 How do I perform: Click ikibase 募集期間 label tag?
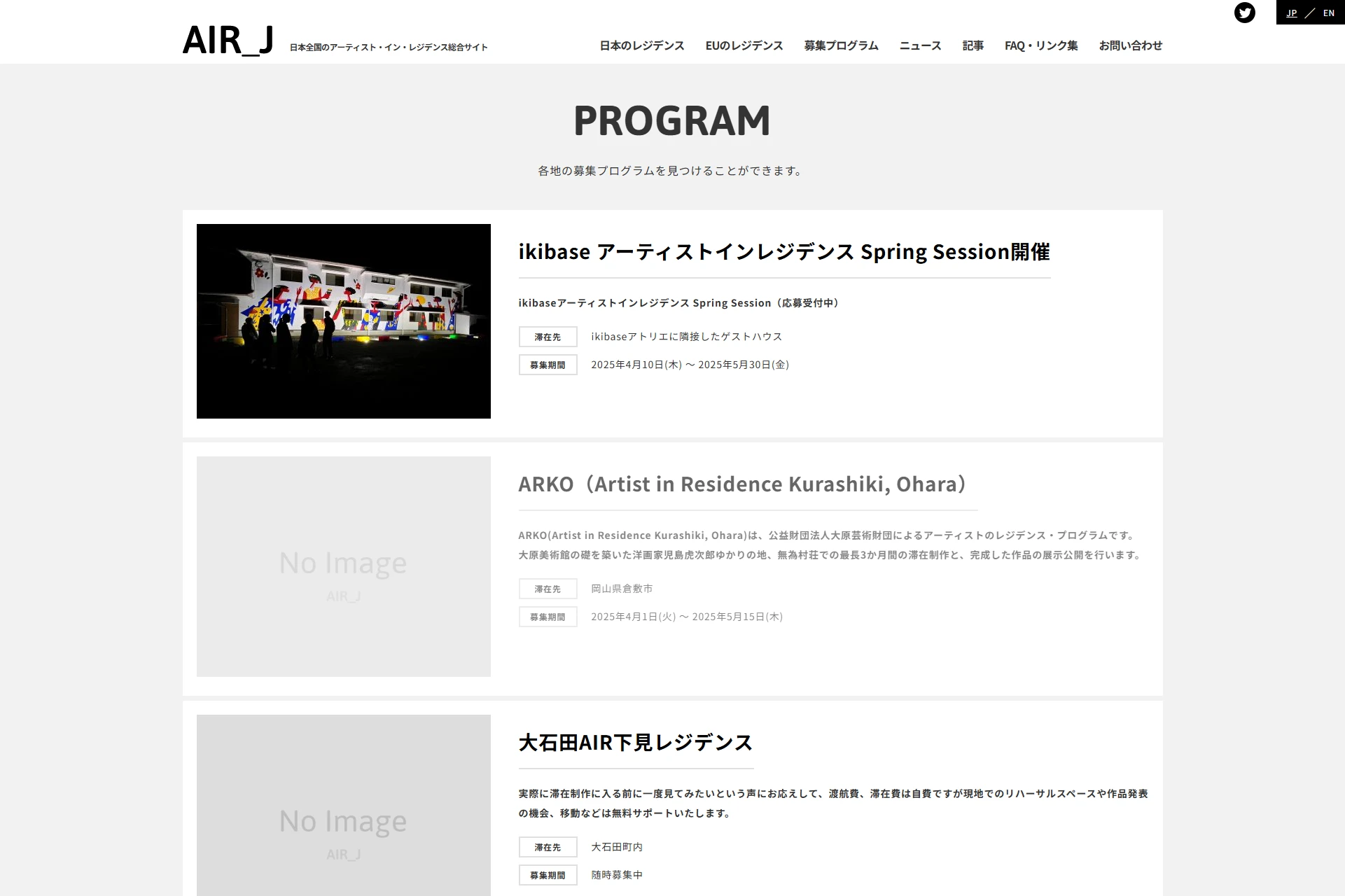point(548,365)
